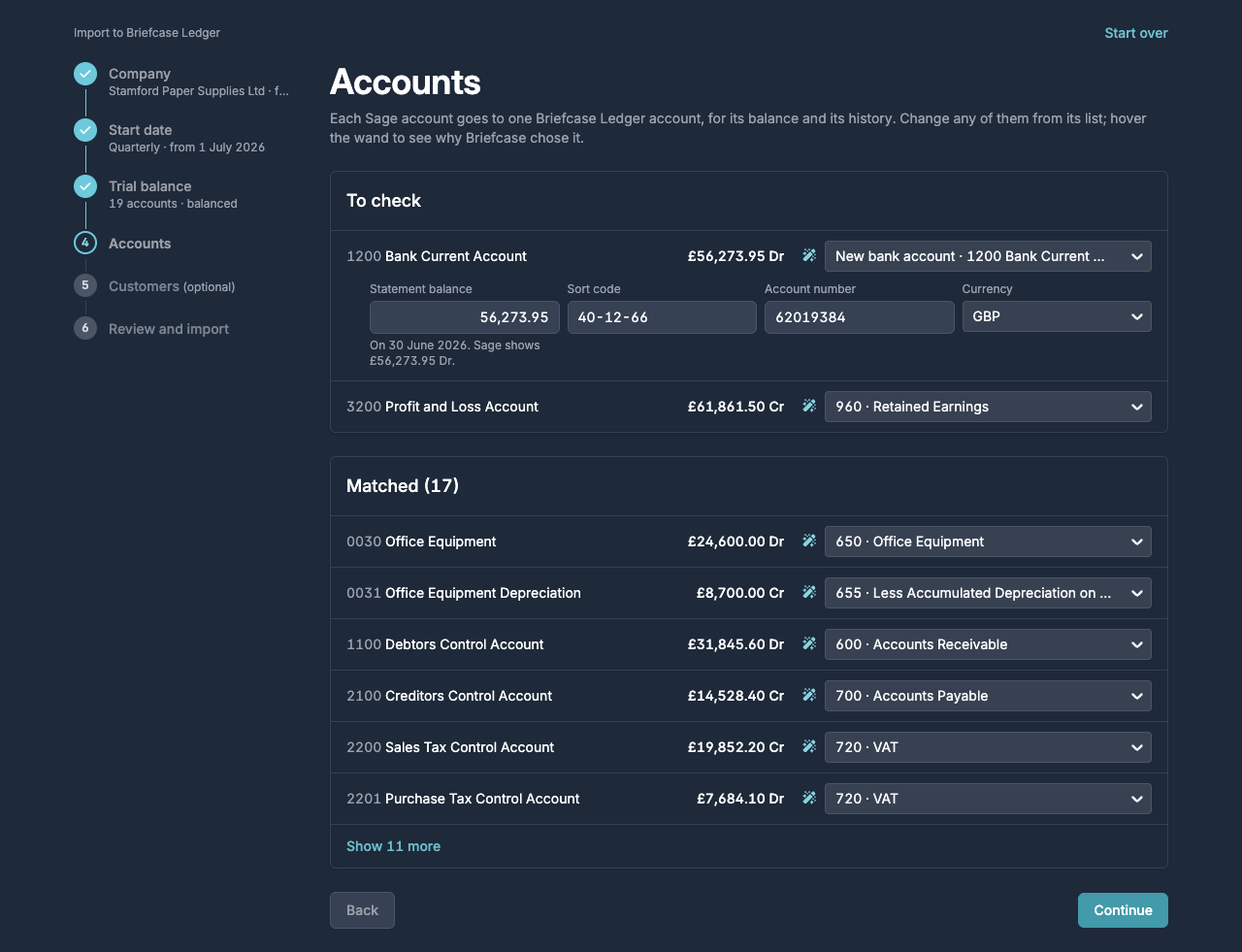Click the Company step checkmark icon
This screenshot has width=1242, height=952.
[x=85, y=74]
